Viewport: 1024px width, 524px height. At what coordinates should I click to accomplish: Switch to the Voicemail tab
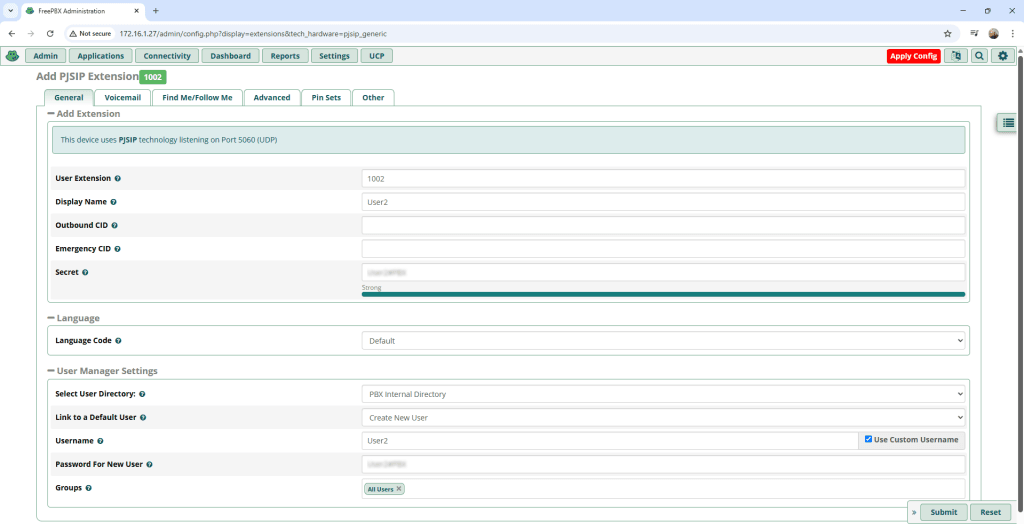point(123,98)
